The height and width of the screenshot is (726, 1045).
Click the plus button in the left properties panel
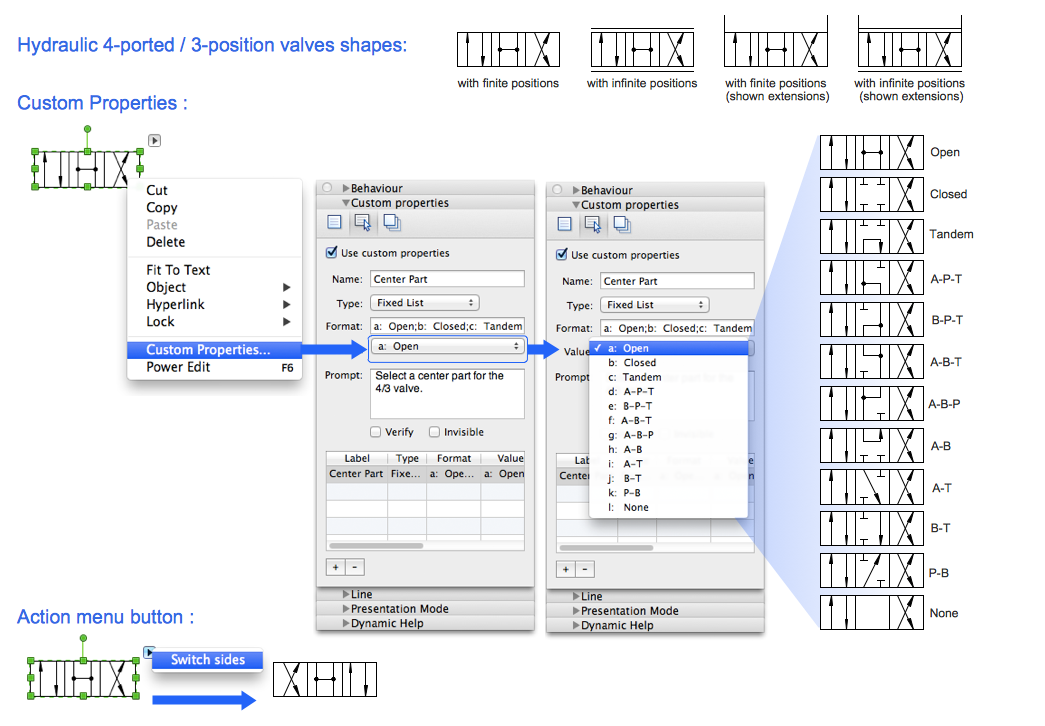click(336, 567)
